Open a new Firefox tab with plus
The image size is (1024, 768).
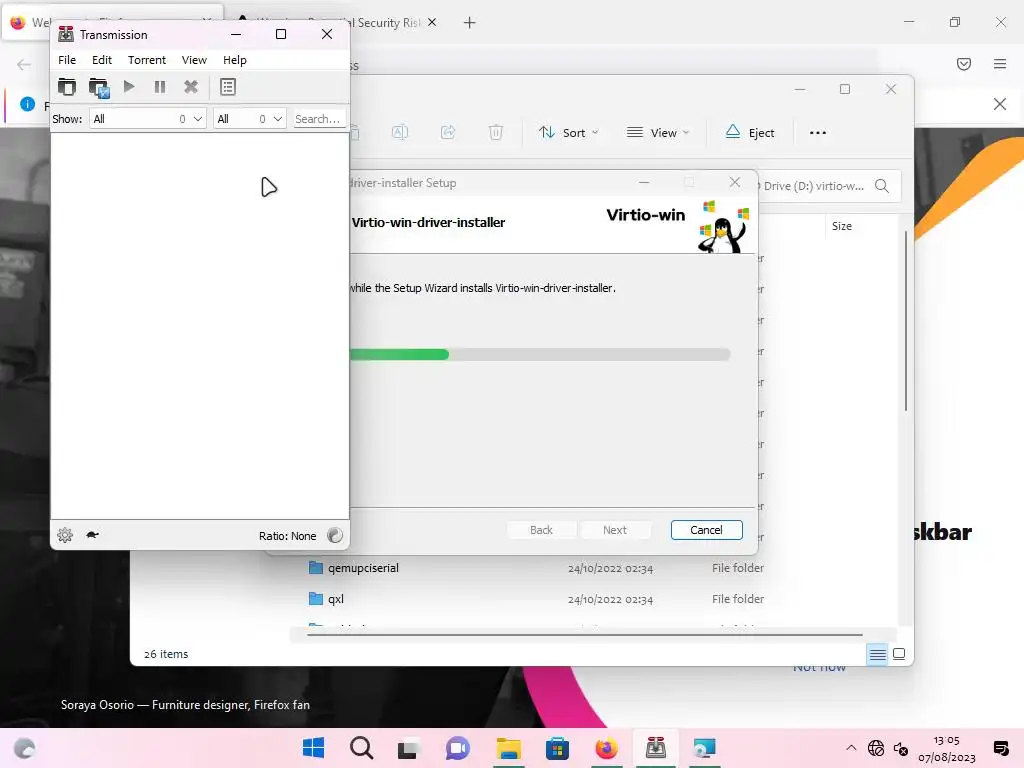coord(470,23)
